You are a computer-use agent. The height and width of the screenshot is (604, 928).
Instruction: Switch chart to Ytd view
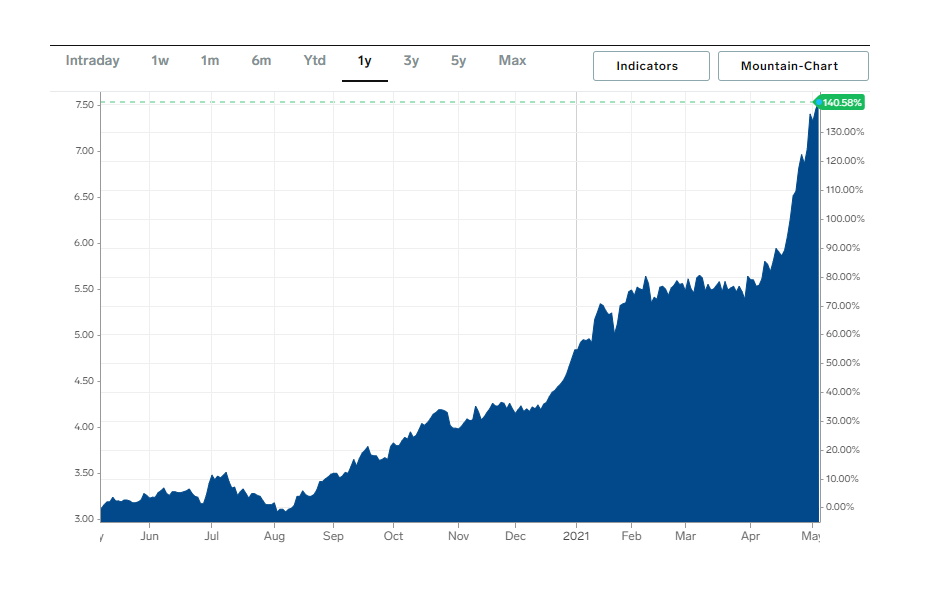coord(314,61)
